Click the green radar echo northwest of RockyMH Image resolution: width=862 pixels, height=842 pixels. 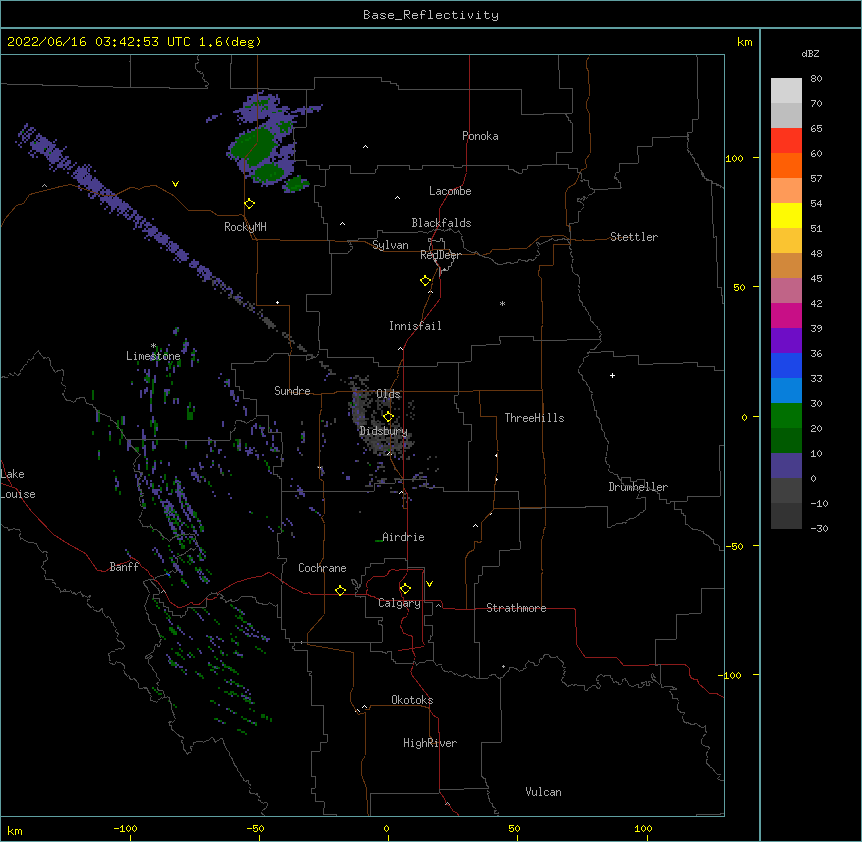click(x=253, y=145)
